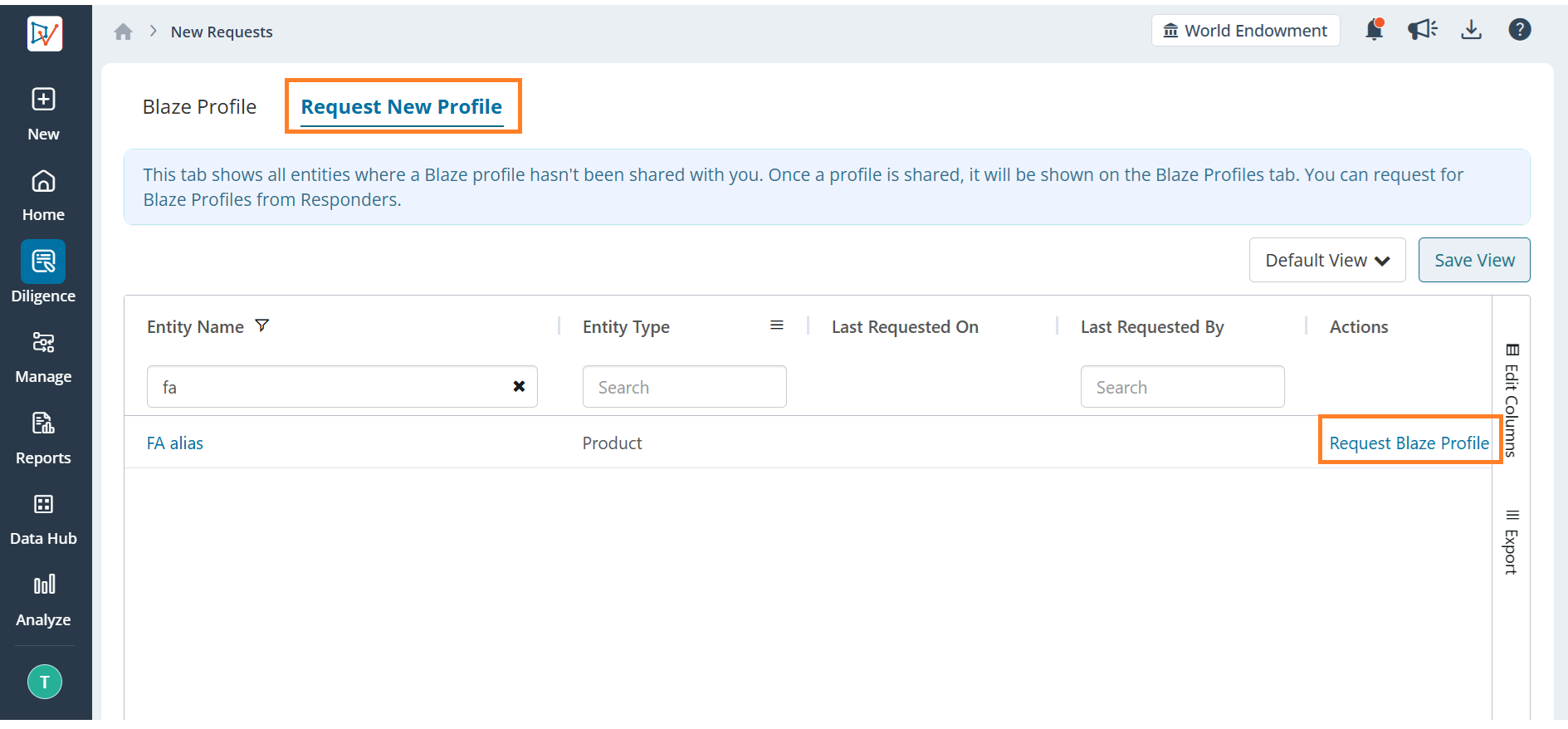
Task: Open the Edit Columns side panel
Action: click(x=1512, y=400)
